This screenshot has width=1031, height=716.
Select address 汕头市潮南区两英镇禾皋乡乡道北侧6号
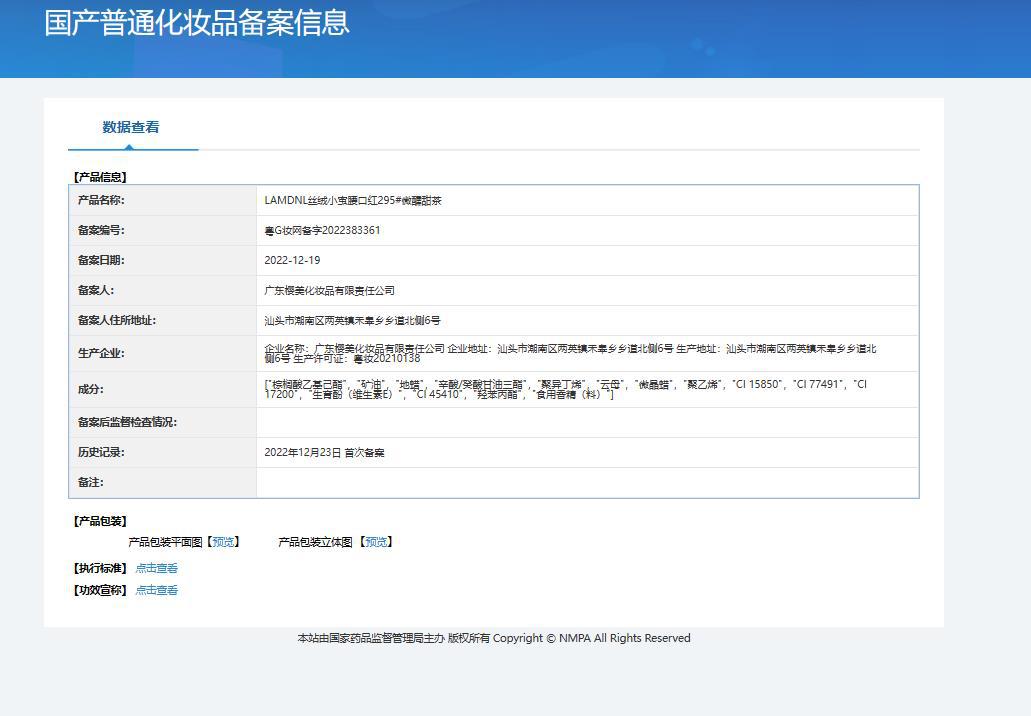(x=352, y=321)
